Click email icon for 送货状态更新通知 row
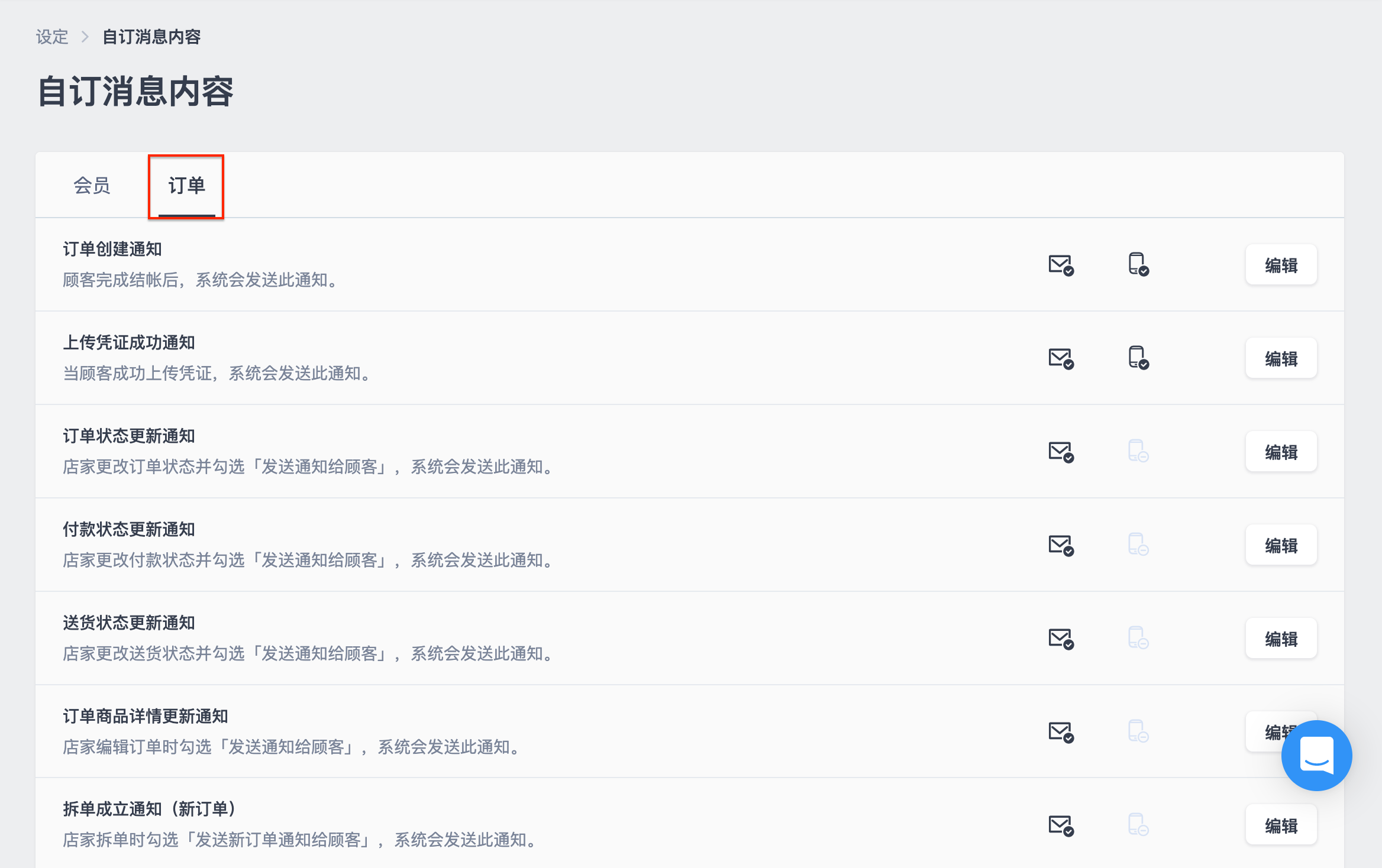The width and height of the screenshot is (1382, 868). [1061, 639]
